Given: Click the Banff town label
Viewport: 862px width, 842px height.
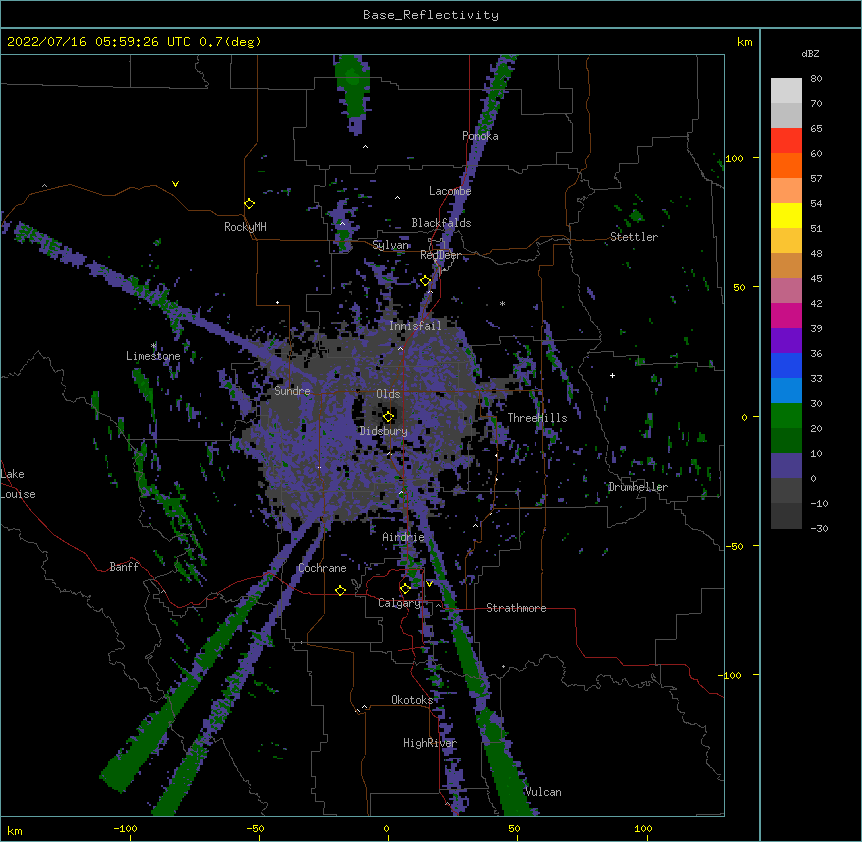Looking at the screenshot, I should [124, 567].
